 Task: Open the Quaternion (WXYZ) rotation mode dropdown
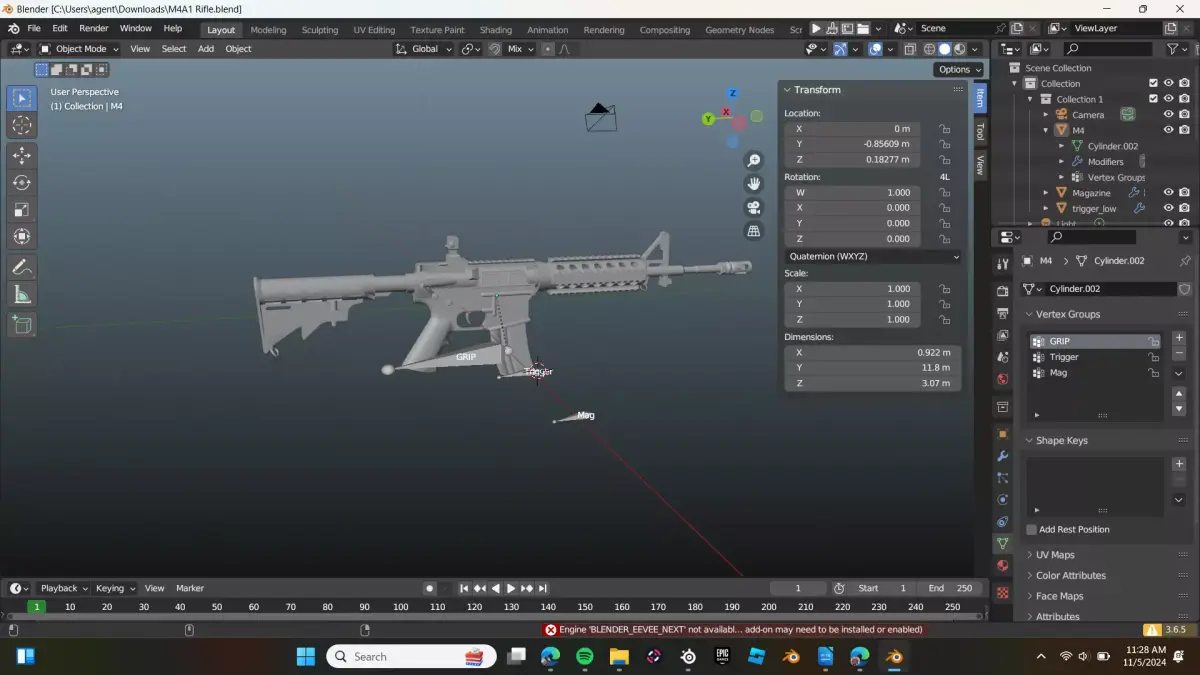pyautogui.click(x=873, y=256)
